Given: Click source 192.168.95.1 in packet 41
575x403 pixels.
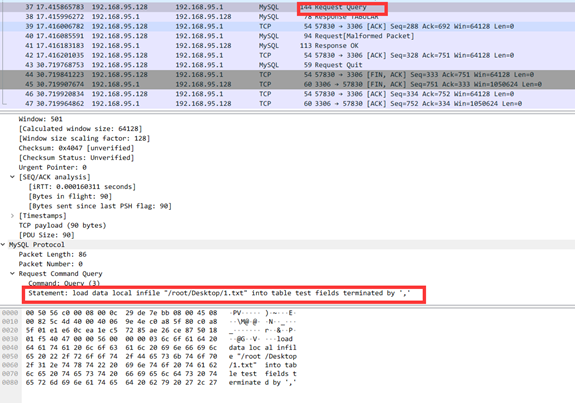Looking at the screenshot, I should coord(116,45).
